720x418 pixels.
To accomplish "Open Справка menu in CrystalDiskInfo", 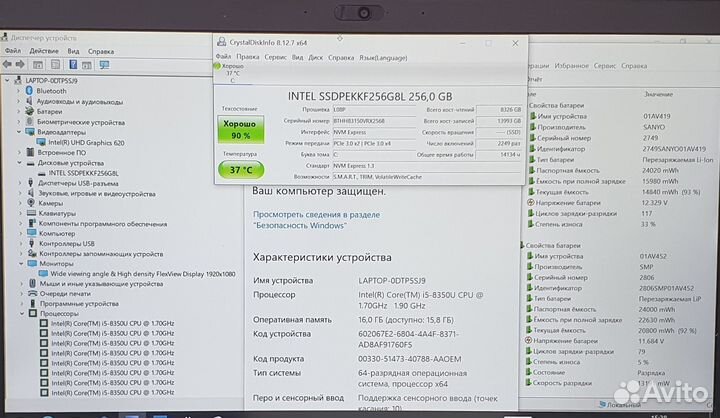I will tap(341, 57).
